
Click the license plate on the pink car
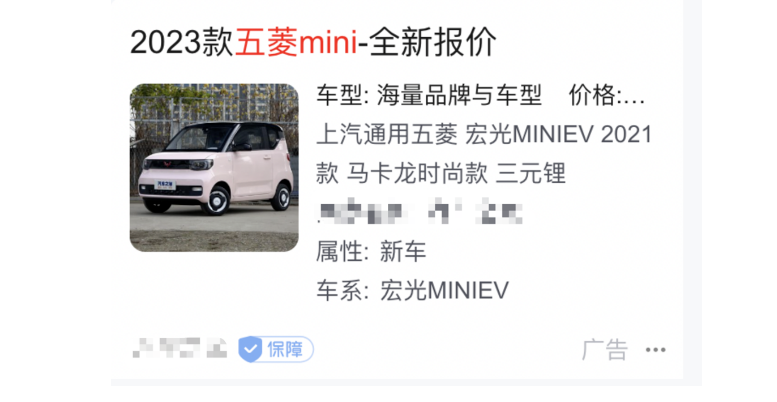[165, 185]
